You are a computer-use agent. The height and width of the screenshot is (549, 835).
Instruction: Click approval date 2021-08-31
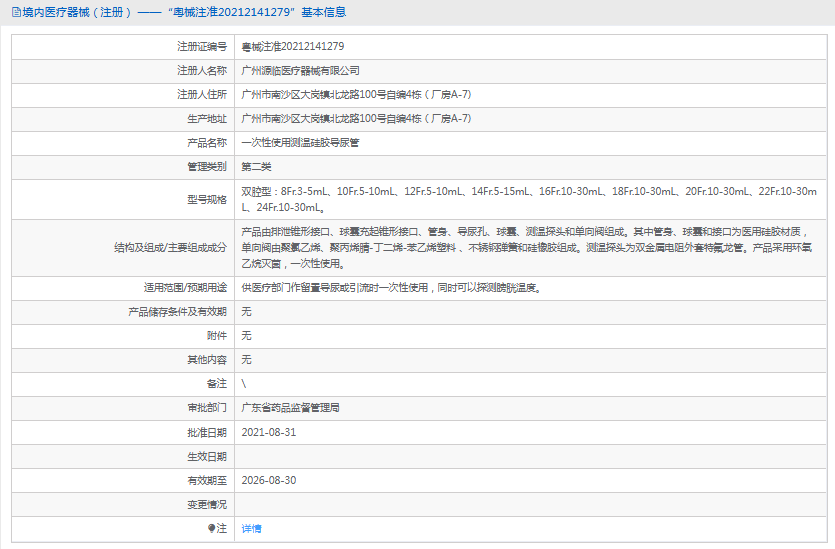(x=268, y=432)
